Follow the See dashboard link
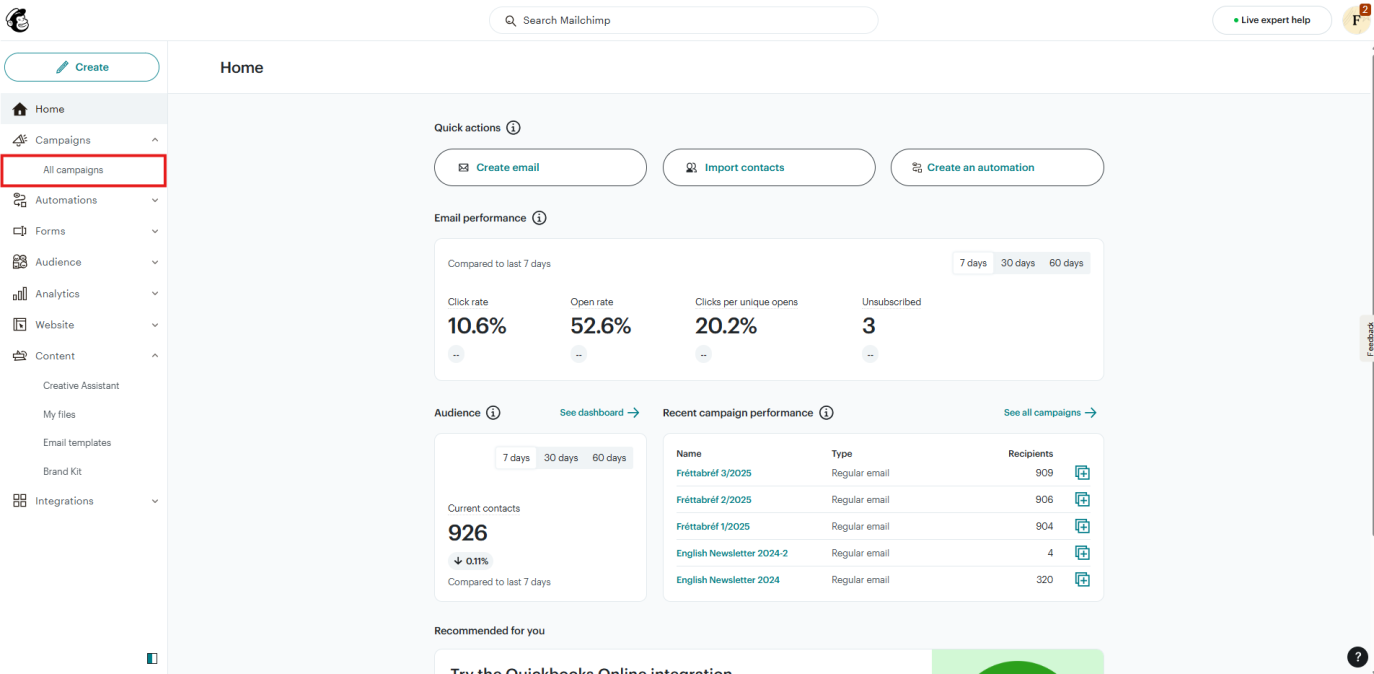The image size is (1374, 674). 599,413
